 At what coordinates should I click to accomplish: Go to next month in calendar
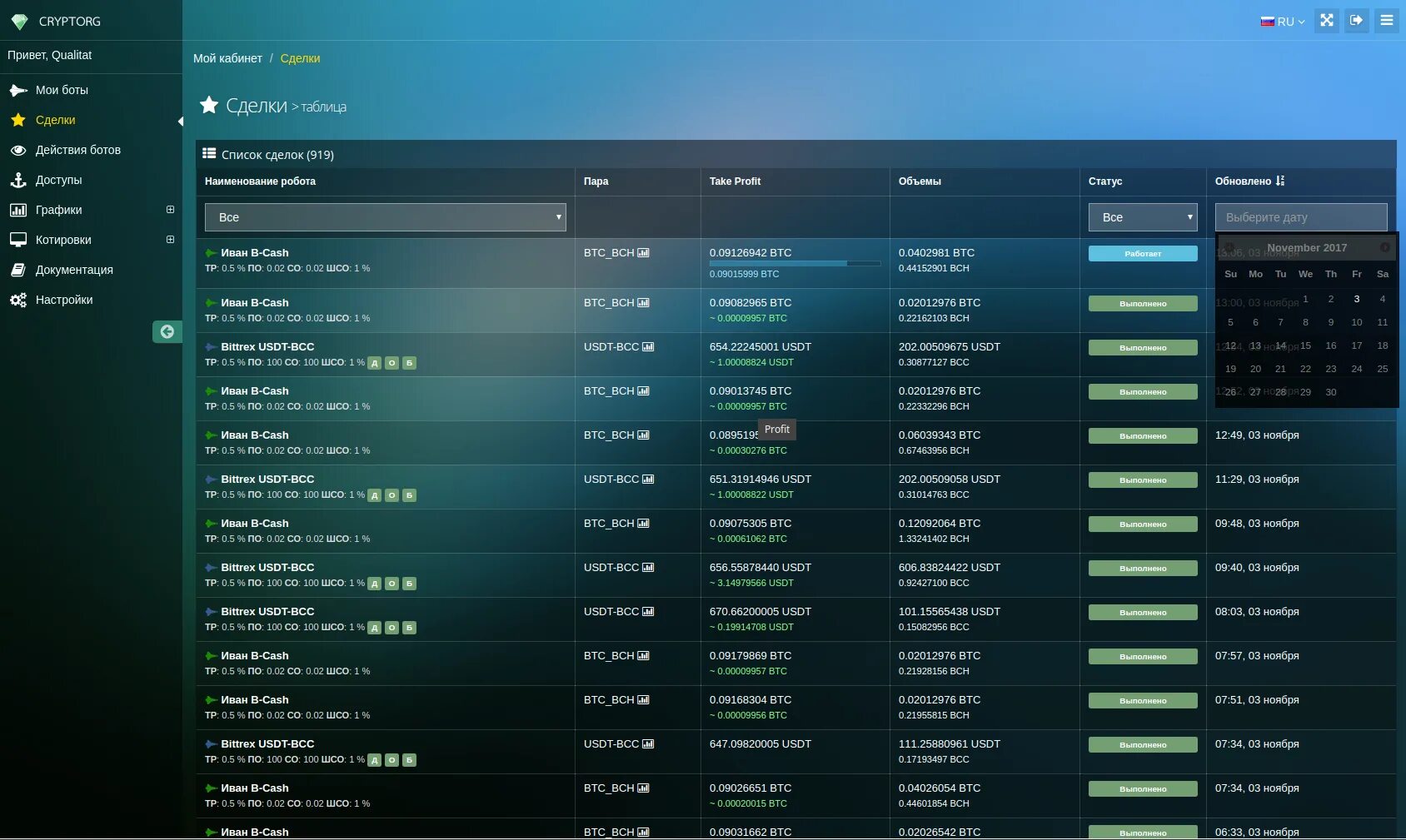1385,247
